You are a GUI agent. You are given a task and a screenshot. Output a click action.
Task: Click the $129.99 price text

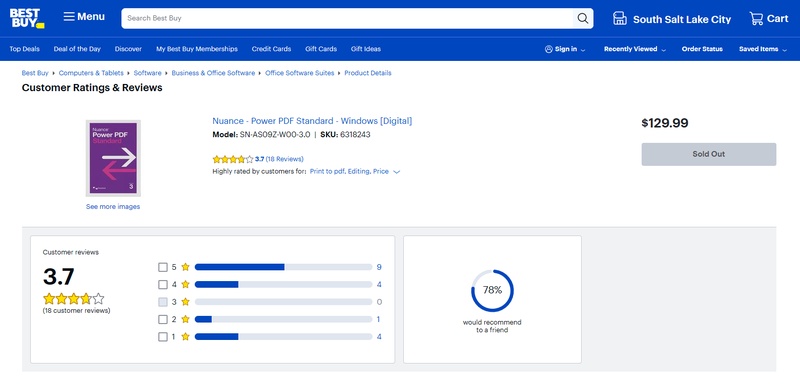point(665,123)
